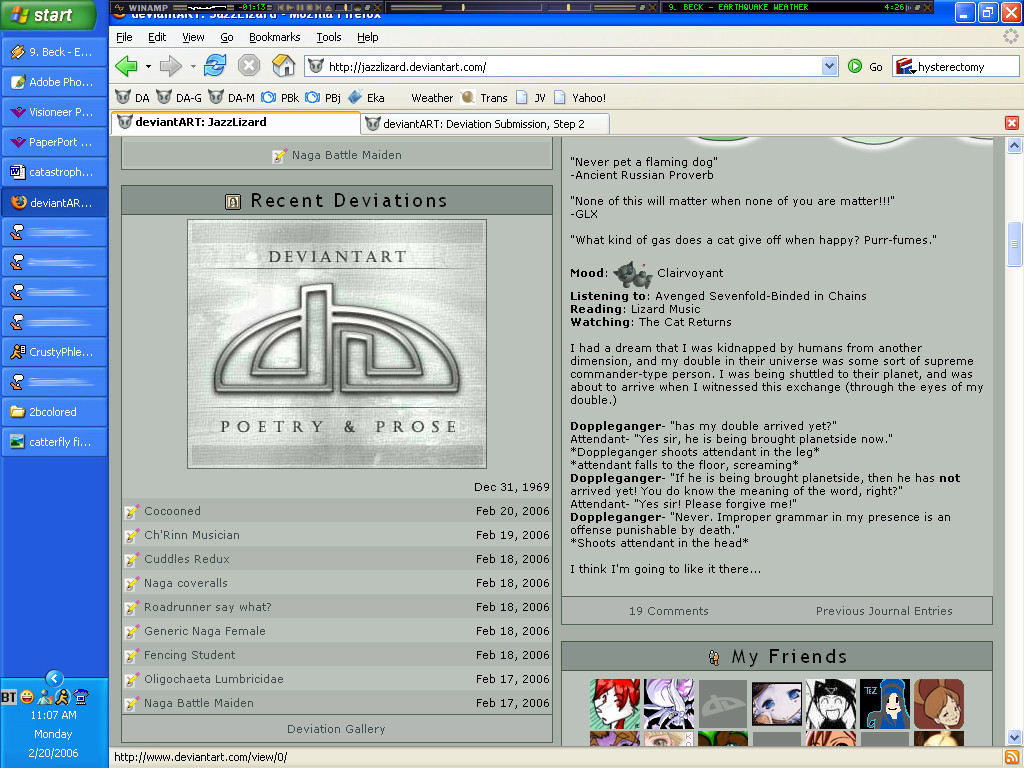The image size is (1024, 768).
Task: Open the Edit menu
Action: click(157, 37)
